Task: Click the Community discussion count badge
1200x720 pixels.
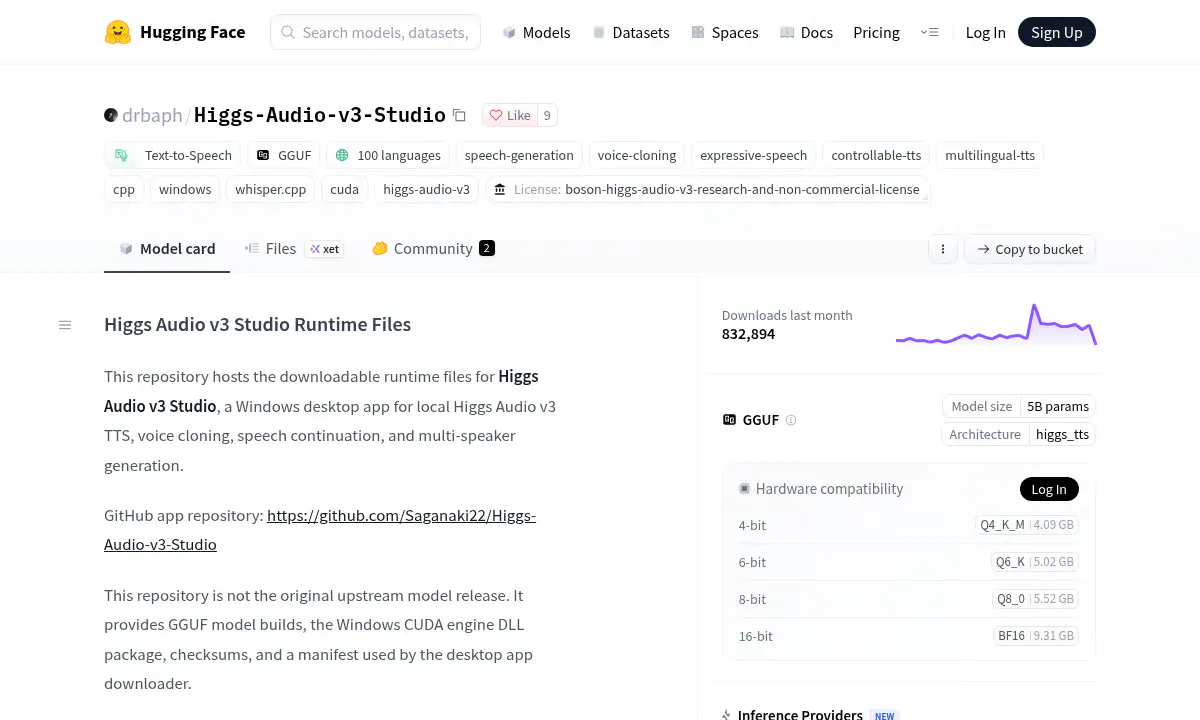Action: (x=487, y=248)
